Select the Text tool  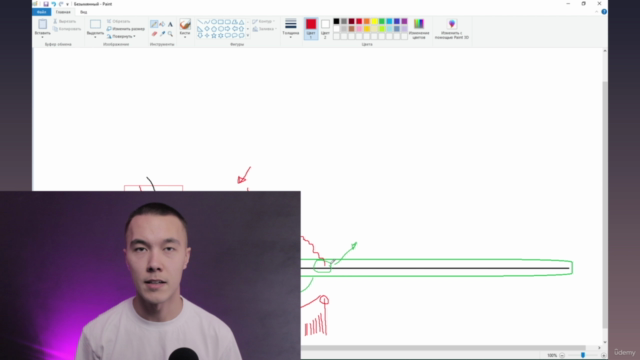pos(170,24)
